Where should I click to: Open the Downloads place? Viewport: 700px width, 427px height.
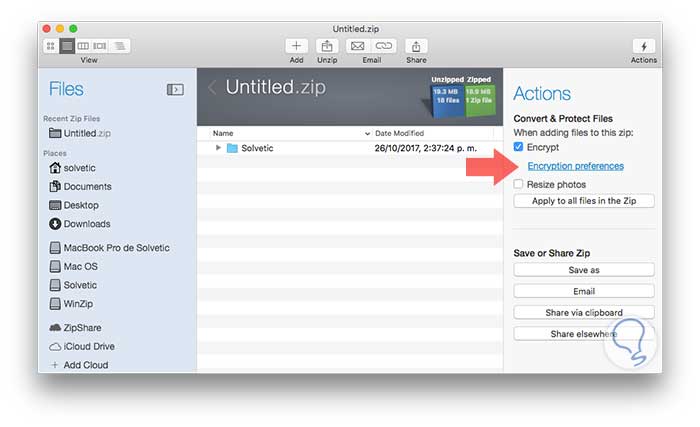(x=80, y=224)
